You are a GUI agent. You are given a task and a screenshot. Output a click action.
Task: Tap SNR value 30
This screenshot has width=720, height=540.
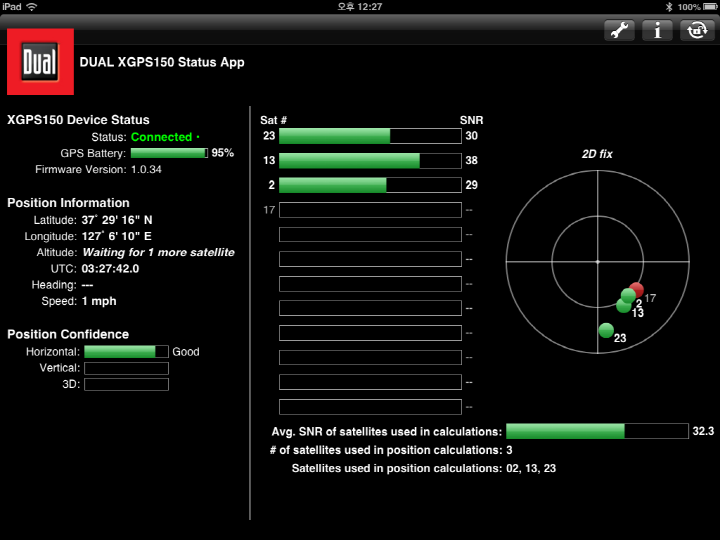coord(472,136)
